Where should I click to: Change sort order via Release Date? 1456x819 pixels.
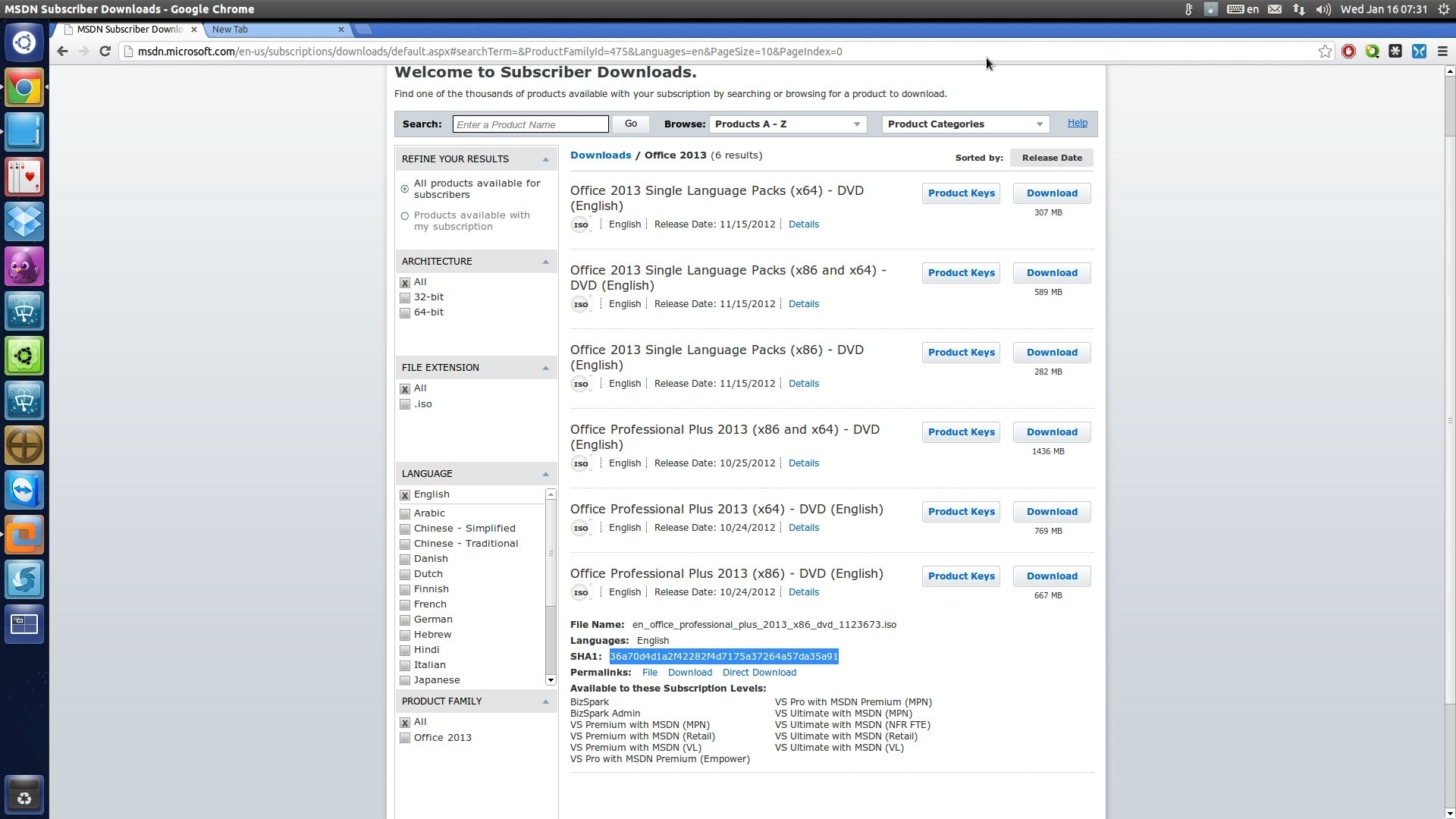[1052, 158]
